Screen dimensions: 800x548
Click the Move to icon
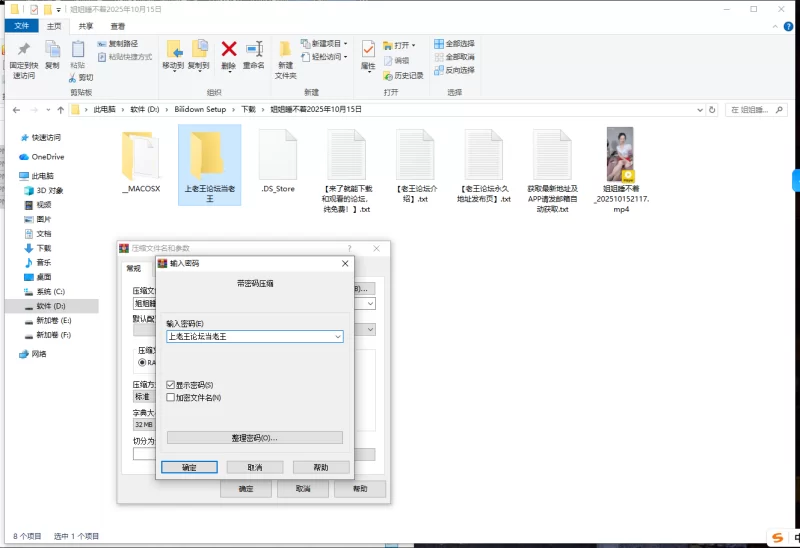[173, 49]
